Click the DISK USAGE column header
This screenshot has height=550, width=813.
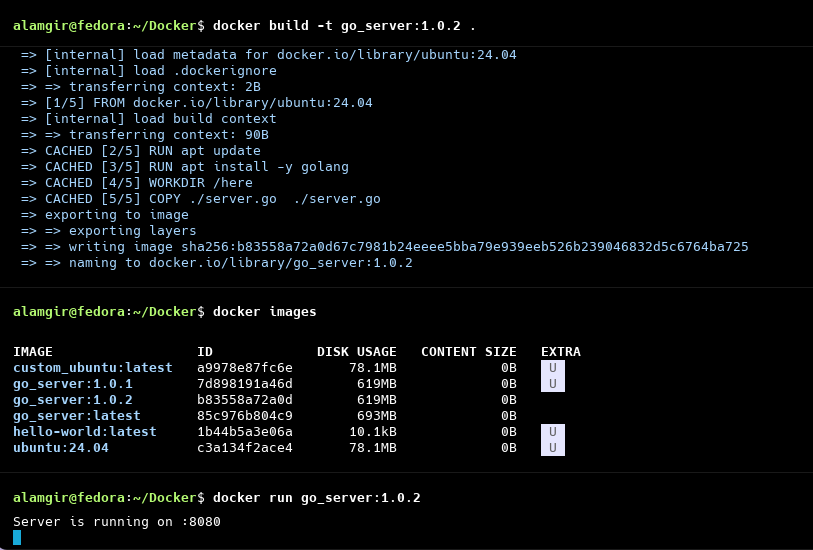(356, 352)
